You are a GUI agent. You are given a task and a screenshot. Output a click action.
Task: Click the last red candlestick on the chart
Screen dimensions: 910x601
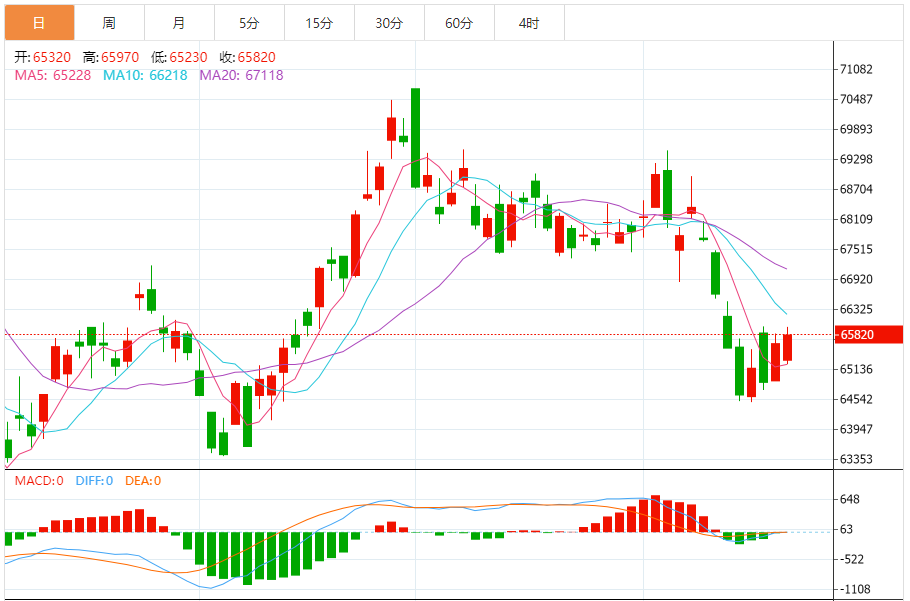click(788, 347)
